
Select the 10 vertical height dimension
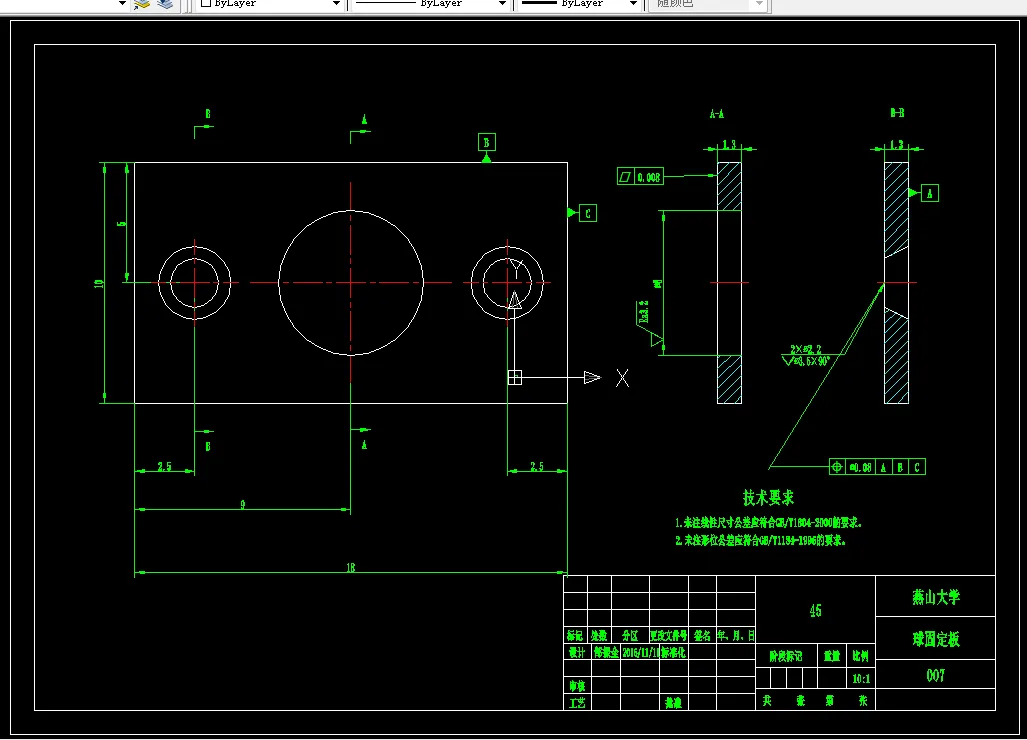tap(99, 284)
